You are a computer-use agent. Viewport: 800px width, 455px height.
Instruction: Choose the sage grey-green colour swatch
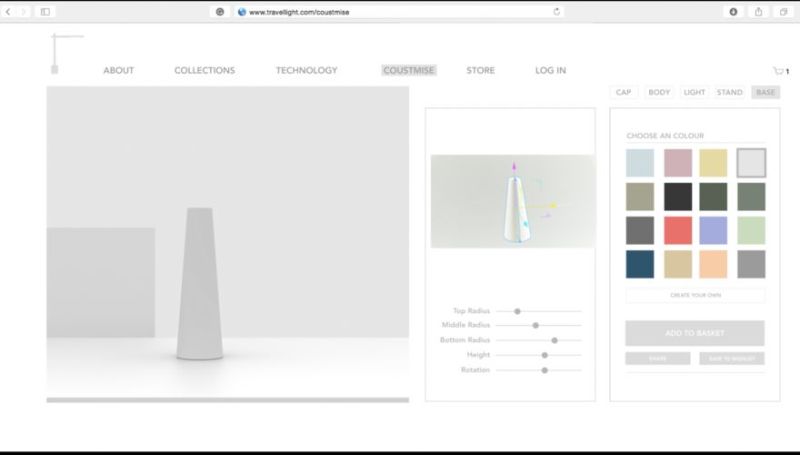[751, 197]
